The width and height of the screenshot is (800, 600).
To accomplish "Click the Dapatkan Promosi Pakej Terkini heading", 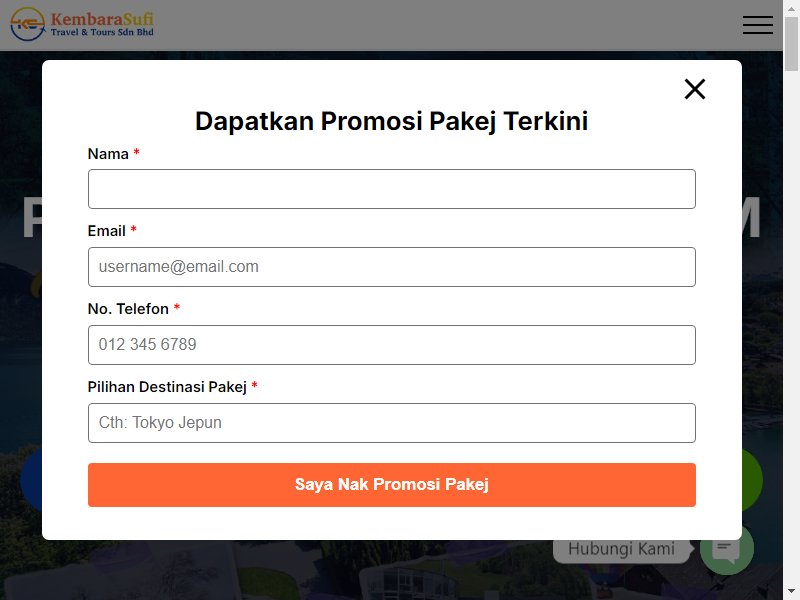I will (x=392, y=121).
